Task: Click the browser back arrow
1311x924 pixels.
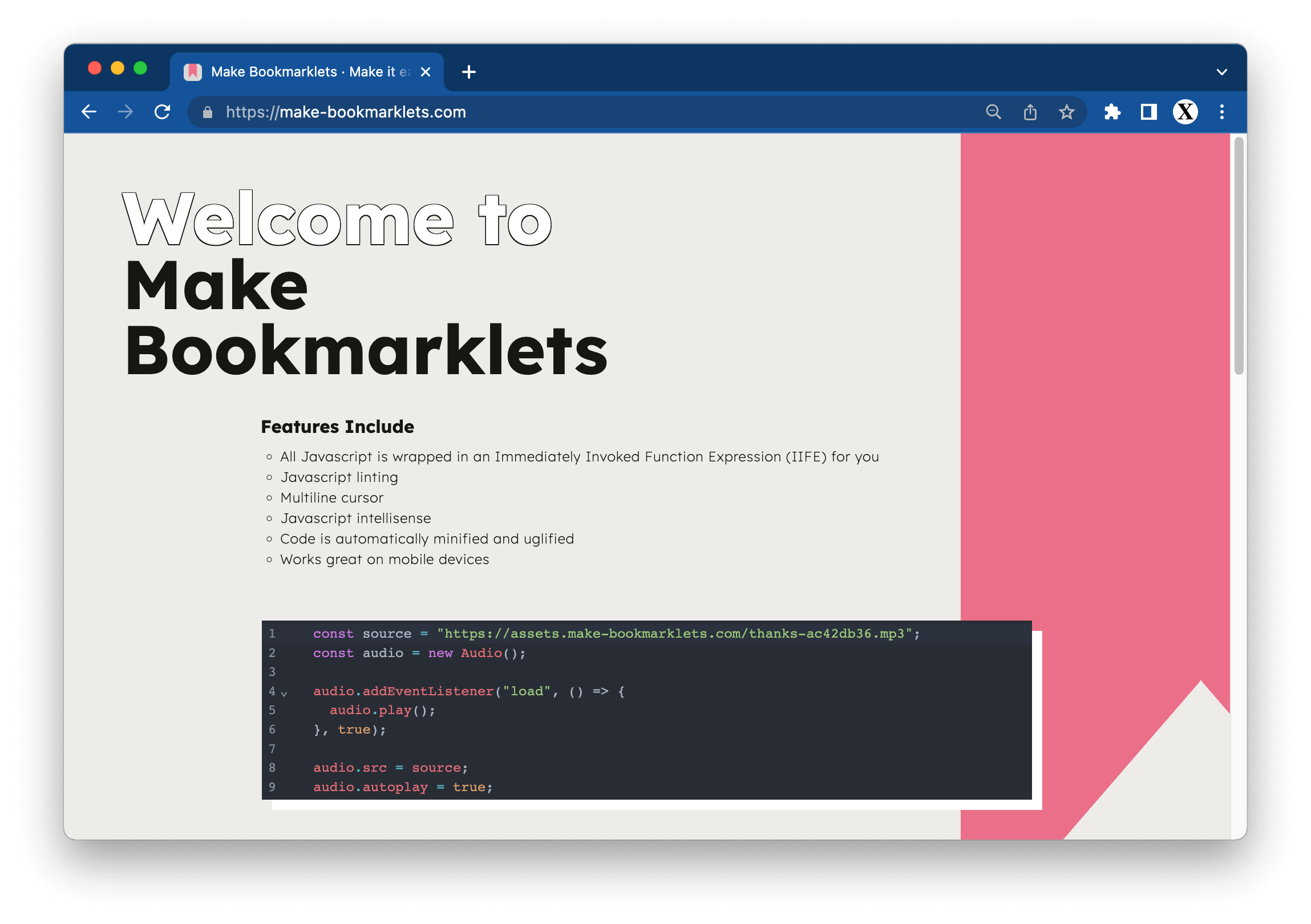Action: 89,112
